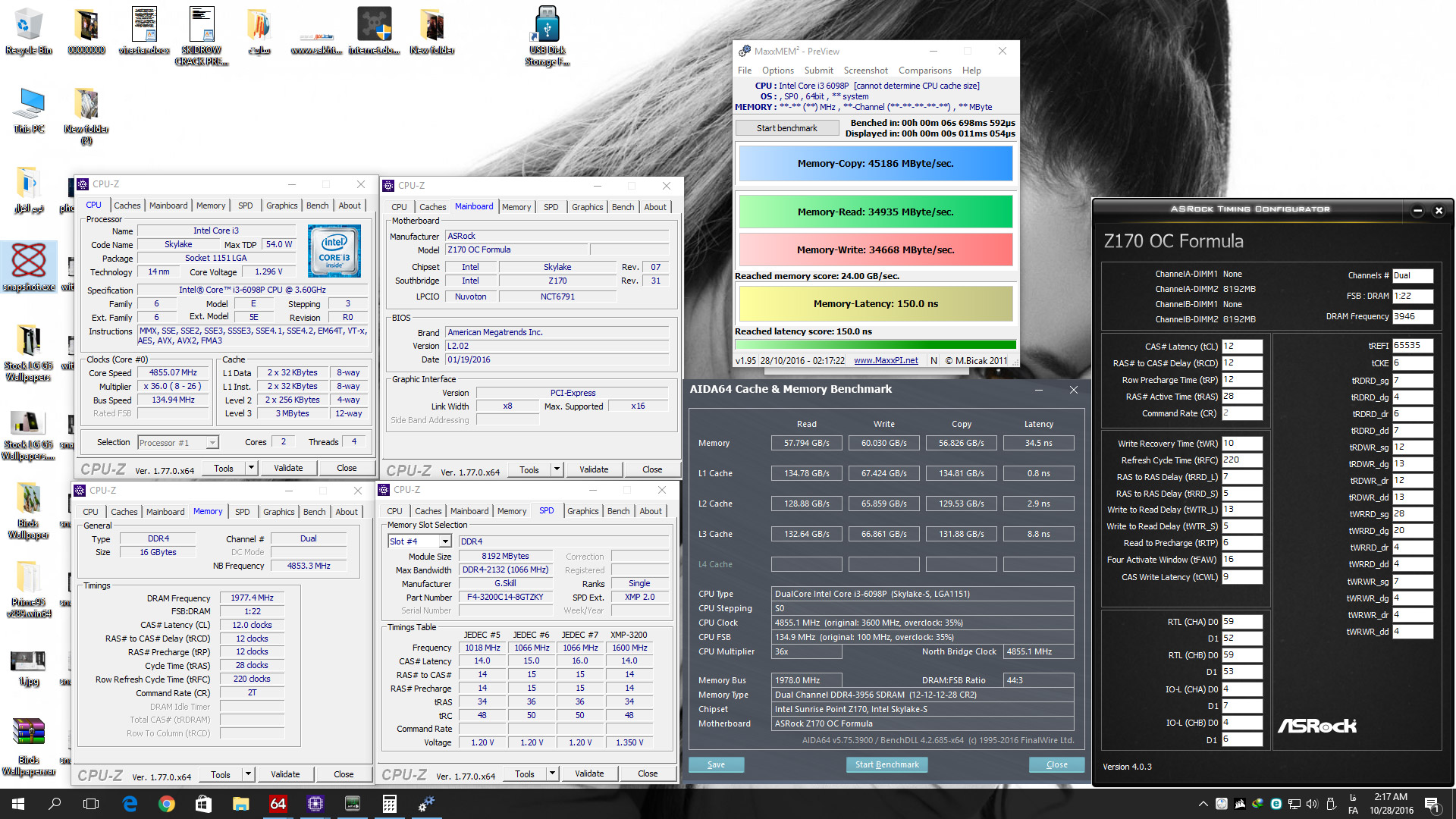Screen dimensions: 1456x819
Task: Minimize the ASRock Timing Configurator window
Action: 1417,211
